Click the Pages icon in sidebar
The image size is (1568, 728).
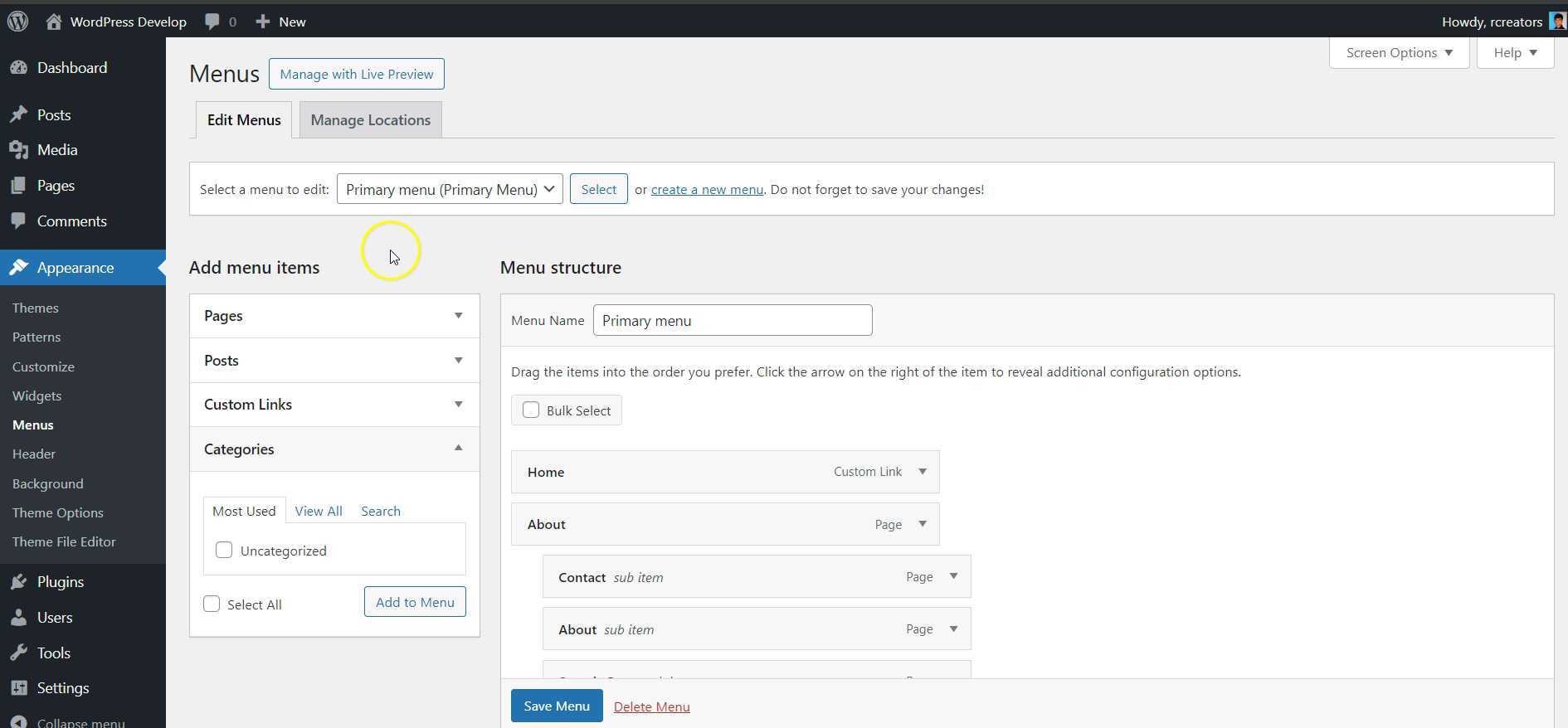[18, 186]
